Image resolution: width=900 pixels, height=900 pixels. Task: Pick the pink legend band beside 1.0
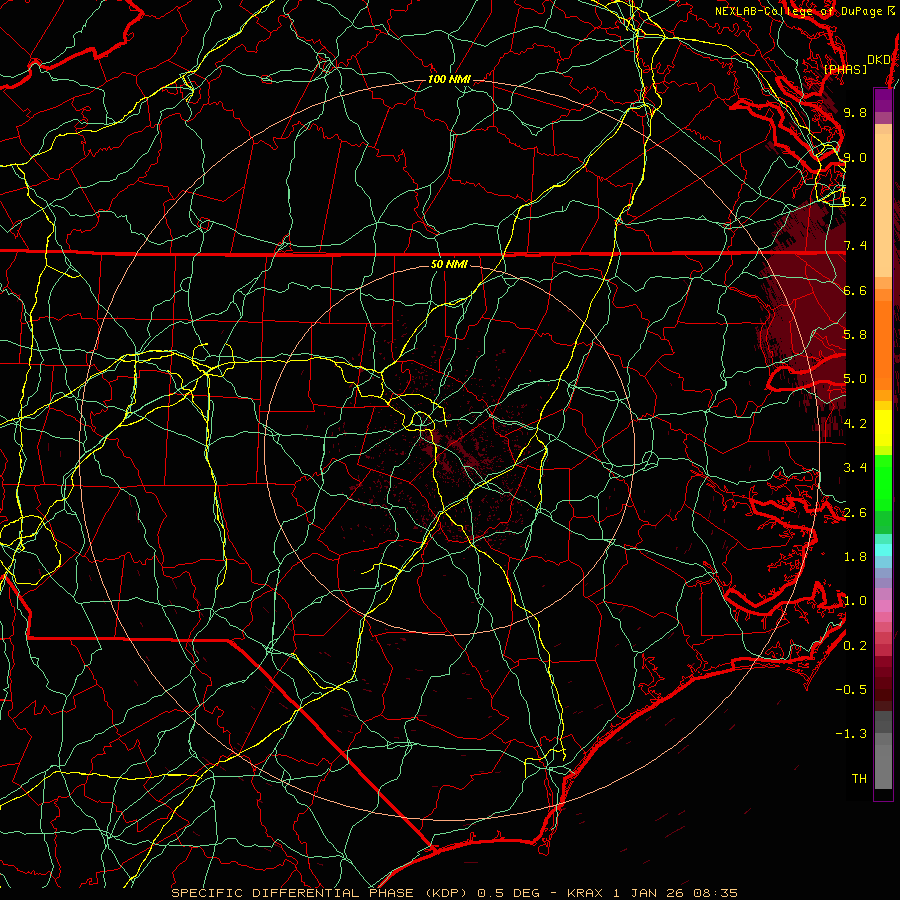[883, 606]
